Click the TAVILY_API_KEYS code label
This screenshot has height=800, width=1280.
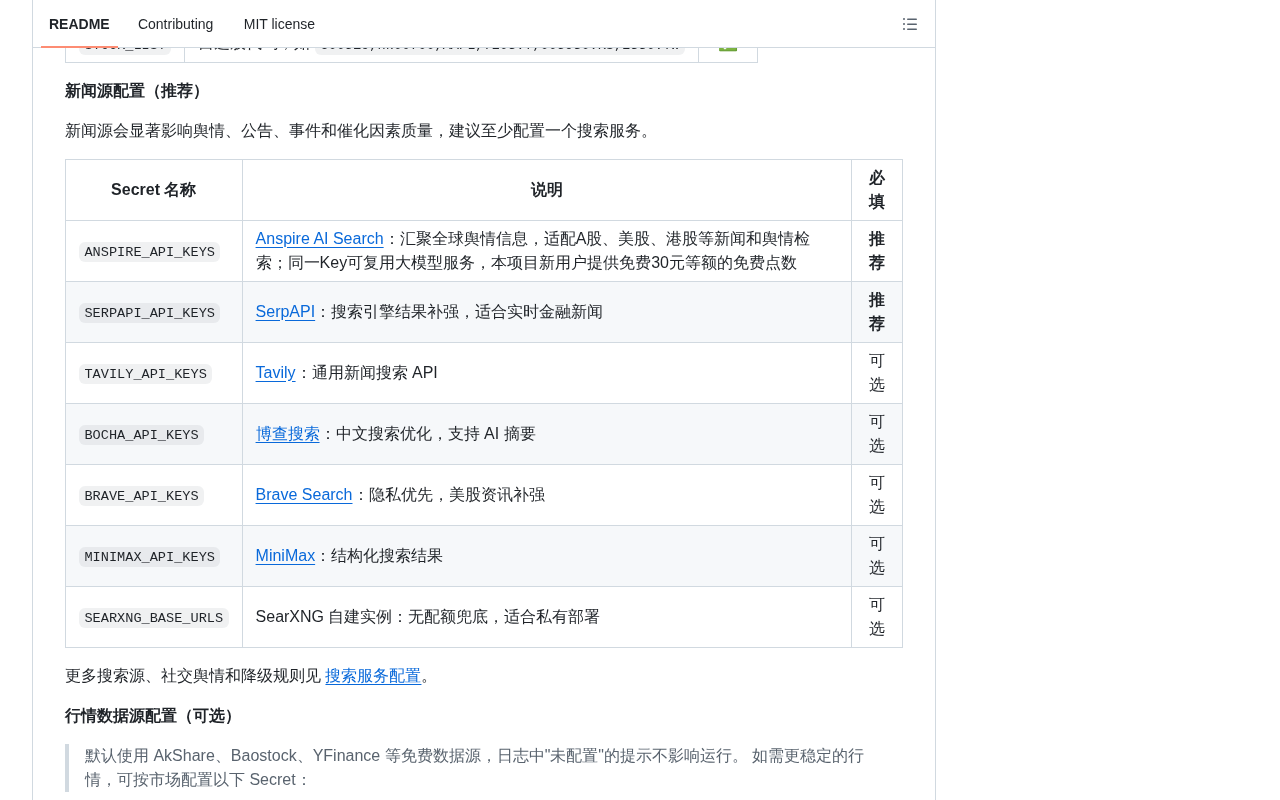146,374
